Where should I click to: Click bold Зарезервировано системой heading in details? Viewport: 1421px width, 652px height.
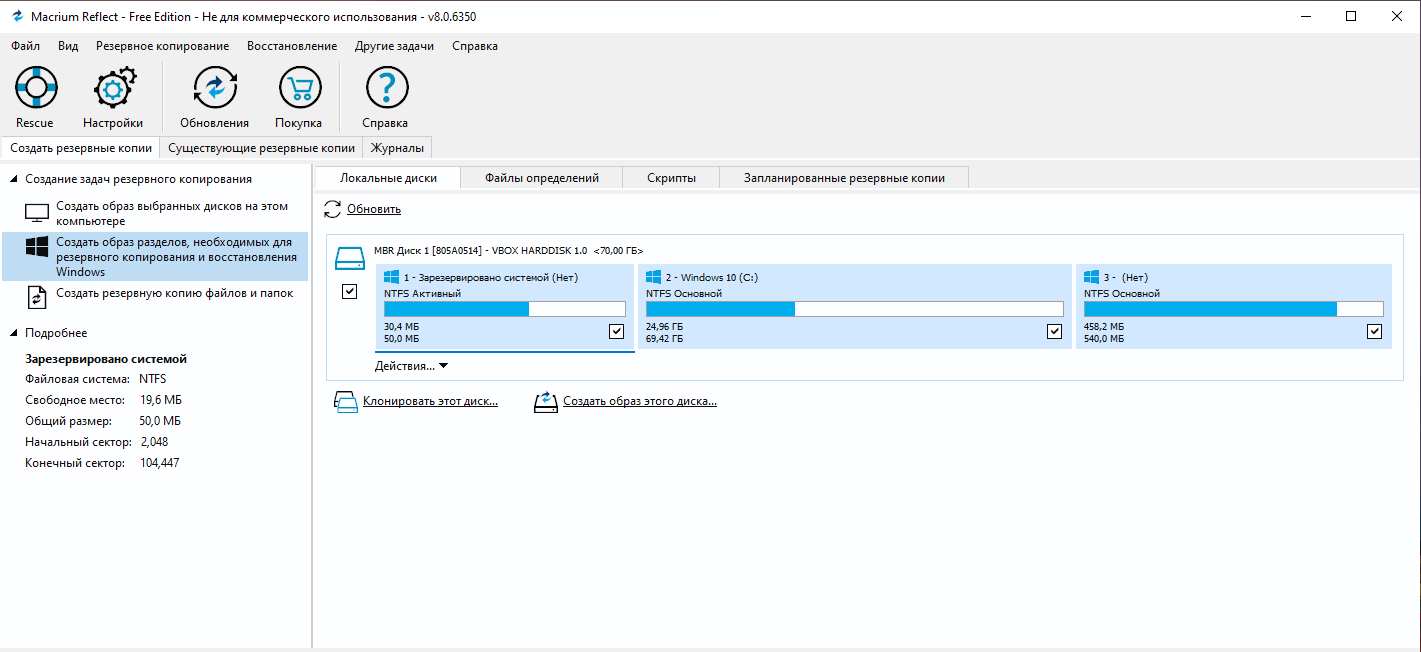(x=106, y=359)
